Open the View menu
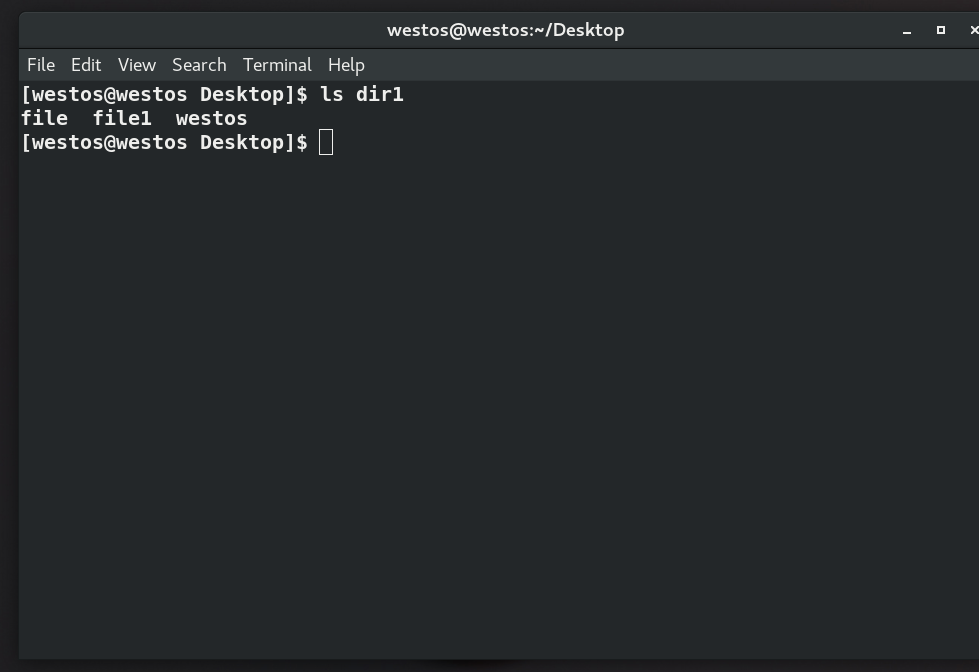 (x=137, y=65)
